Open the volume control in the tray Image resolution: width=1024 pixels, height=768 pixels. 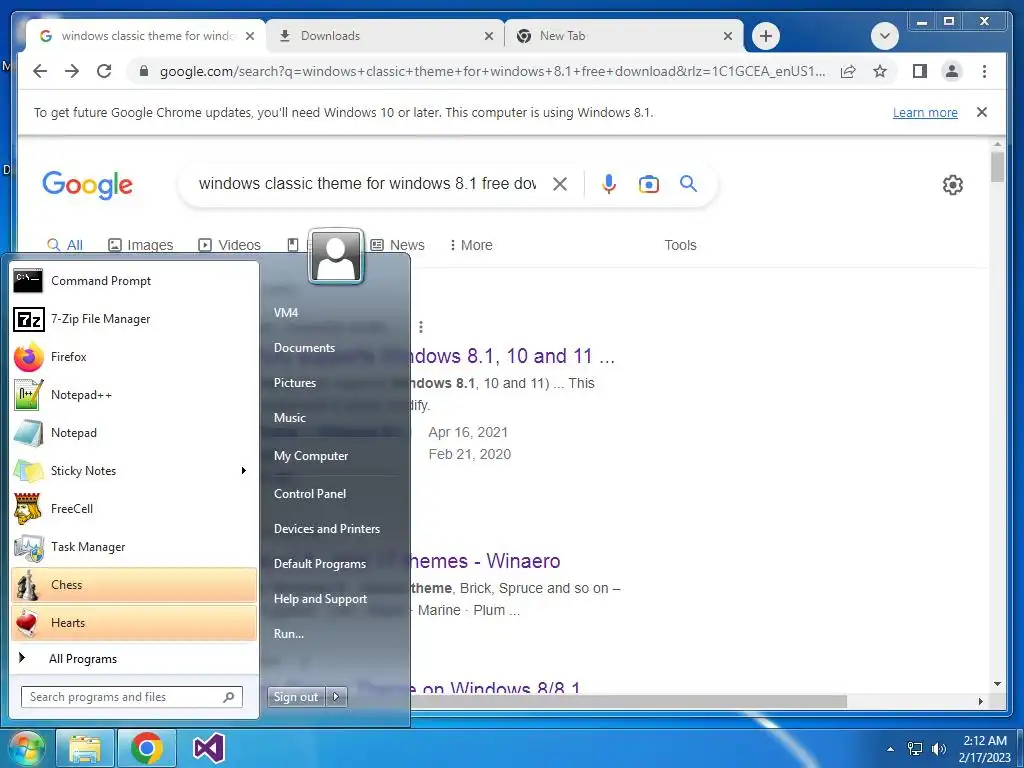939,748
